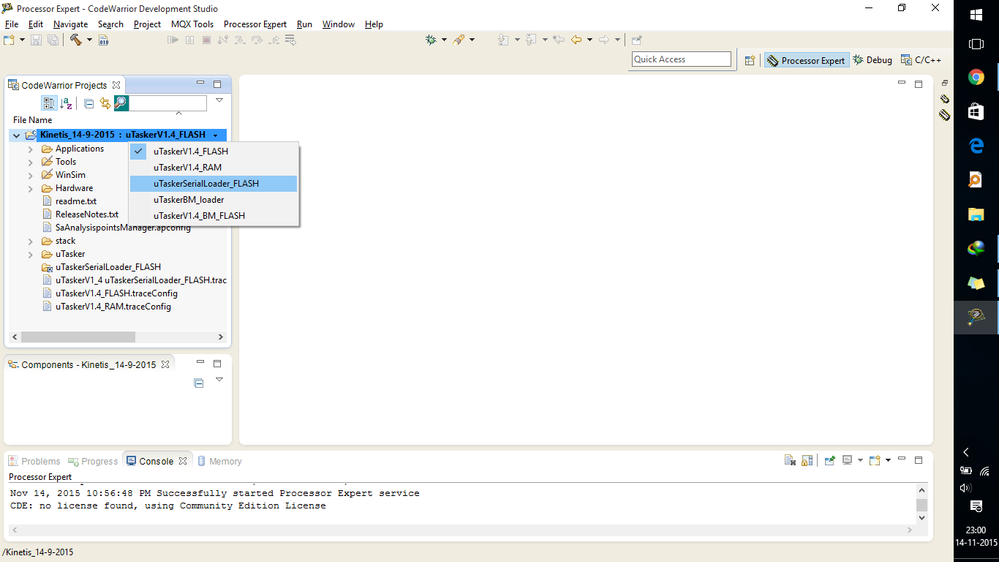Collapse all in CodeWarrior Projects panel
Viewport: 999px width, 562px height.
tap(89, 103)
